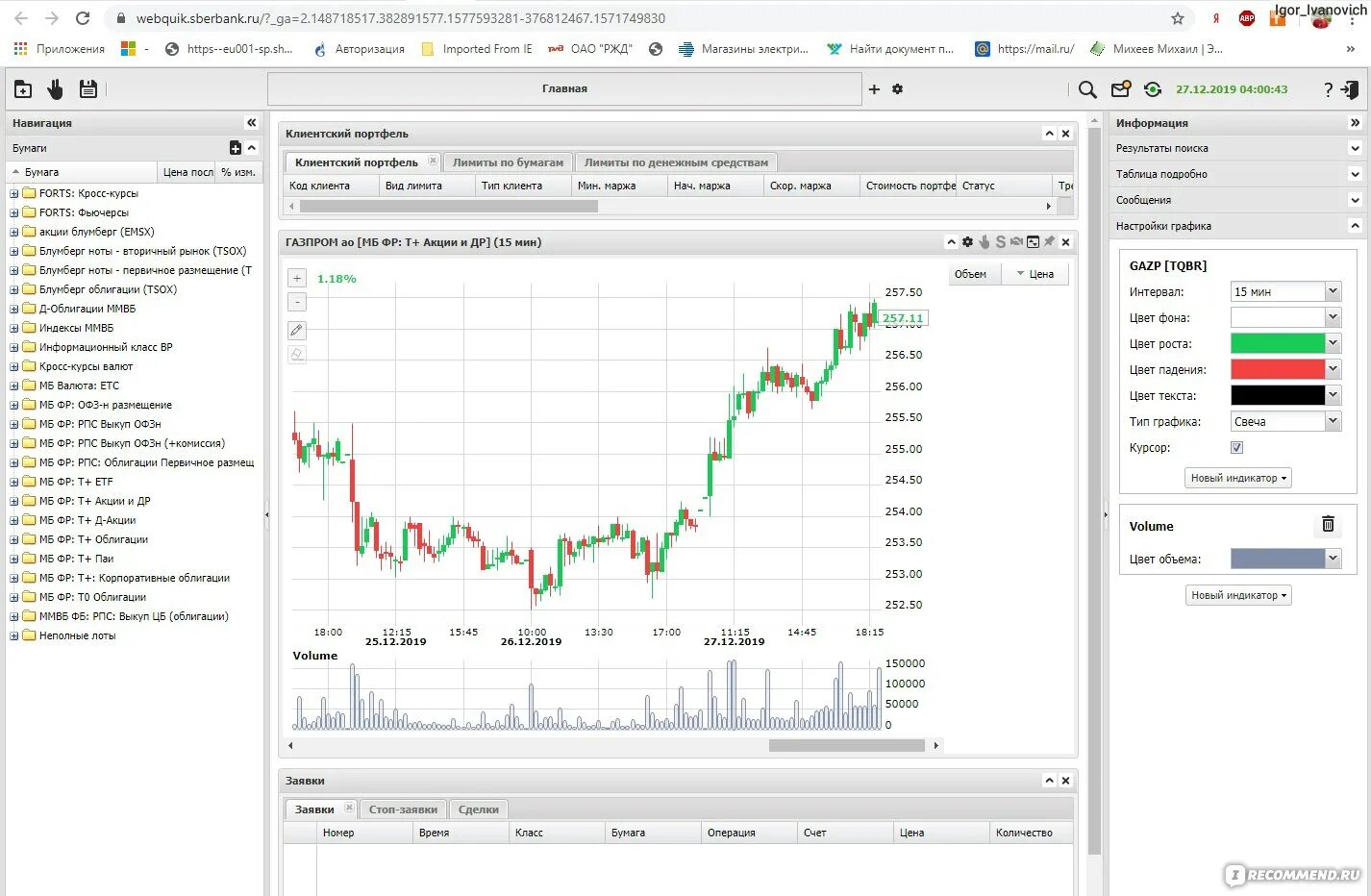This screenshot has height=896, width=1371.
Task: Select the eraser tool on chart
Action: coord(297,355)
